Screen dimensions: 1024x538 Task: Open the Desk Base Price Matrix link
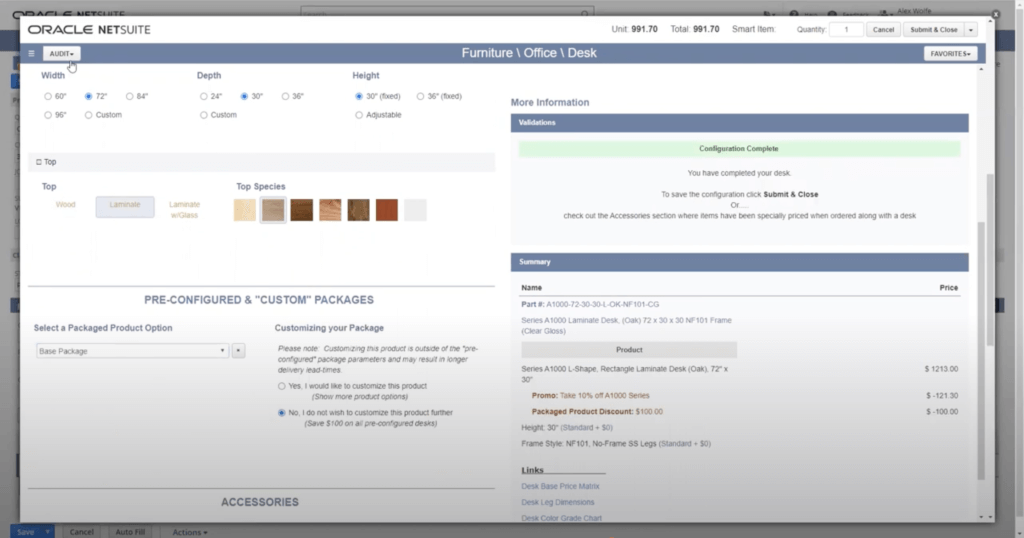558,486
